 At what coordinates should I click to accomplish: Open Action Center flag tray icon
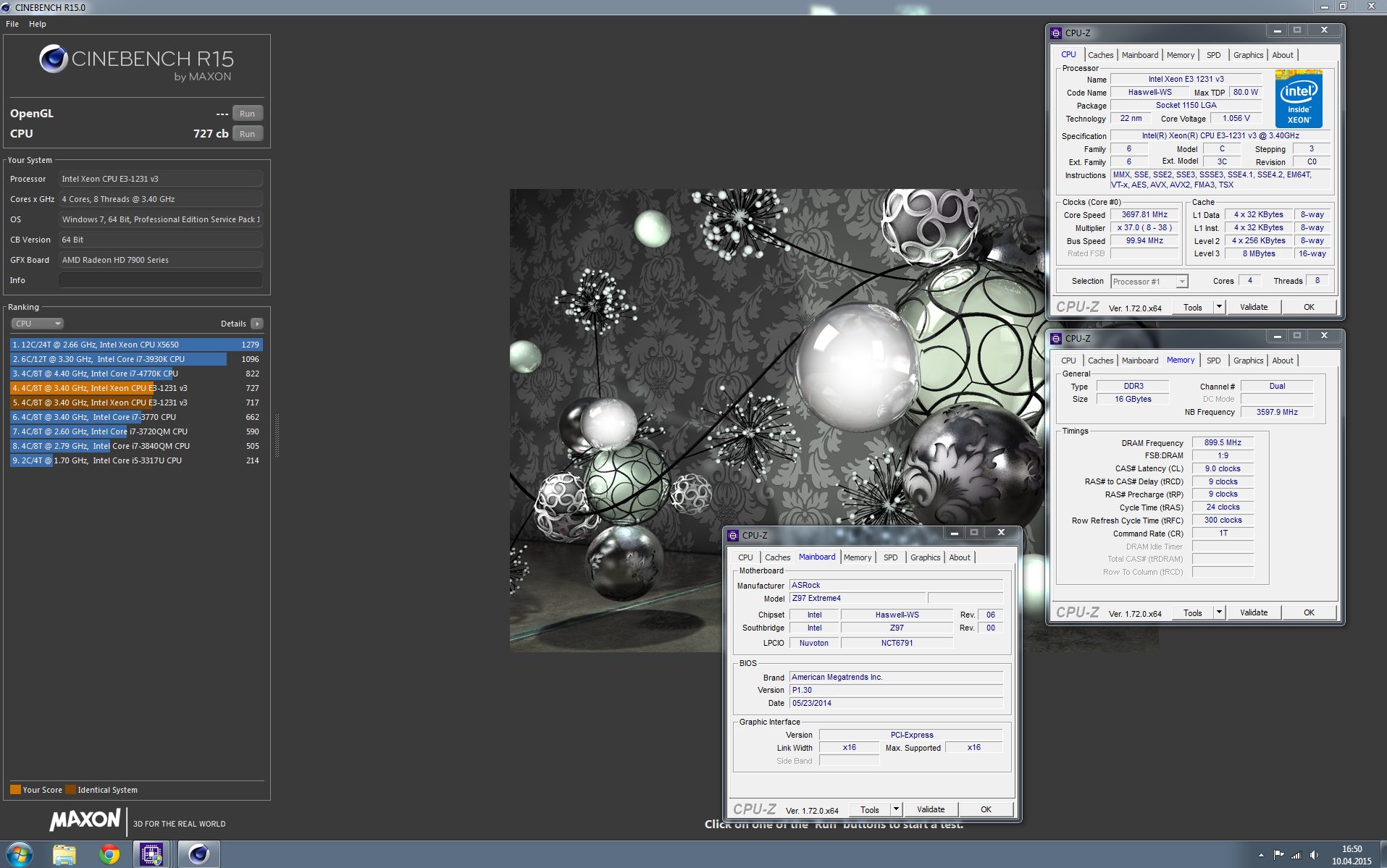(x=1278, y=855)
